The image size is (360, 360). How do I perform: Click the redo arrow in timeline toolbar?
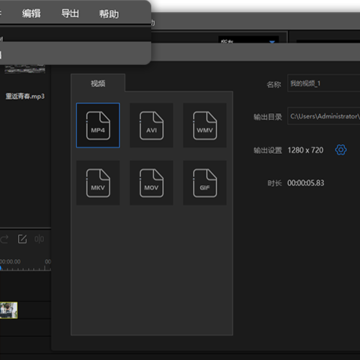tap(4, 239)
